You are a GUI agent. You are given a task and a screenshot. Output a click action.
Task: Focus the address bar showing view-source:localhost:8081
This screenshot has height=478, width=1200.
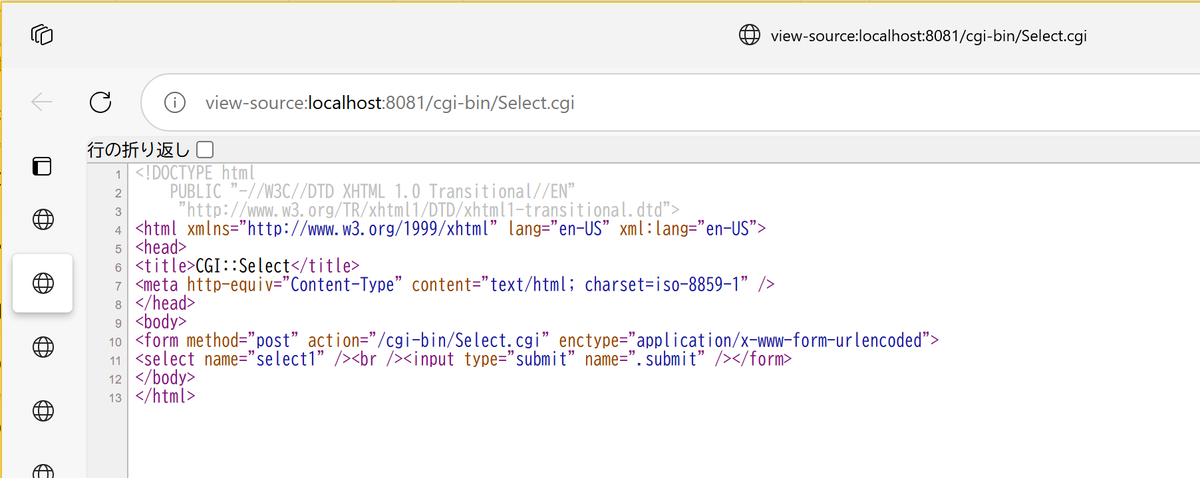[x=670, y=102]
